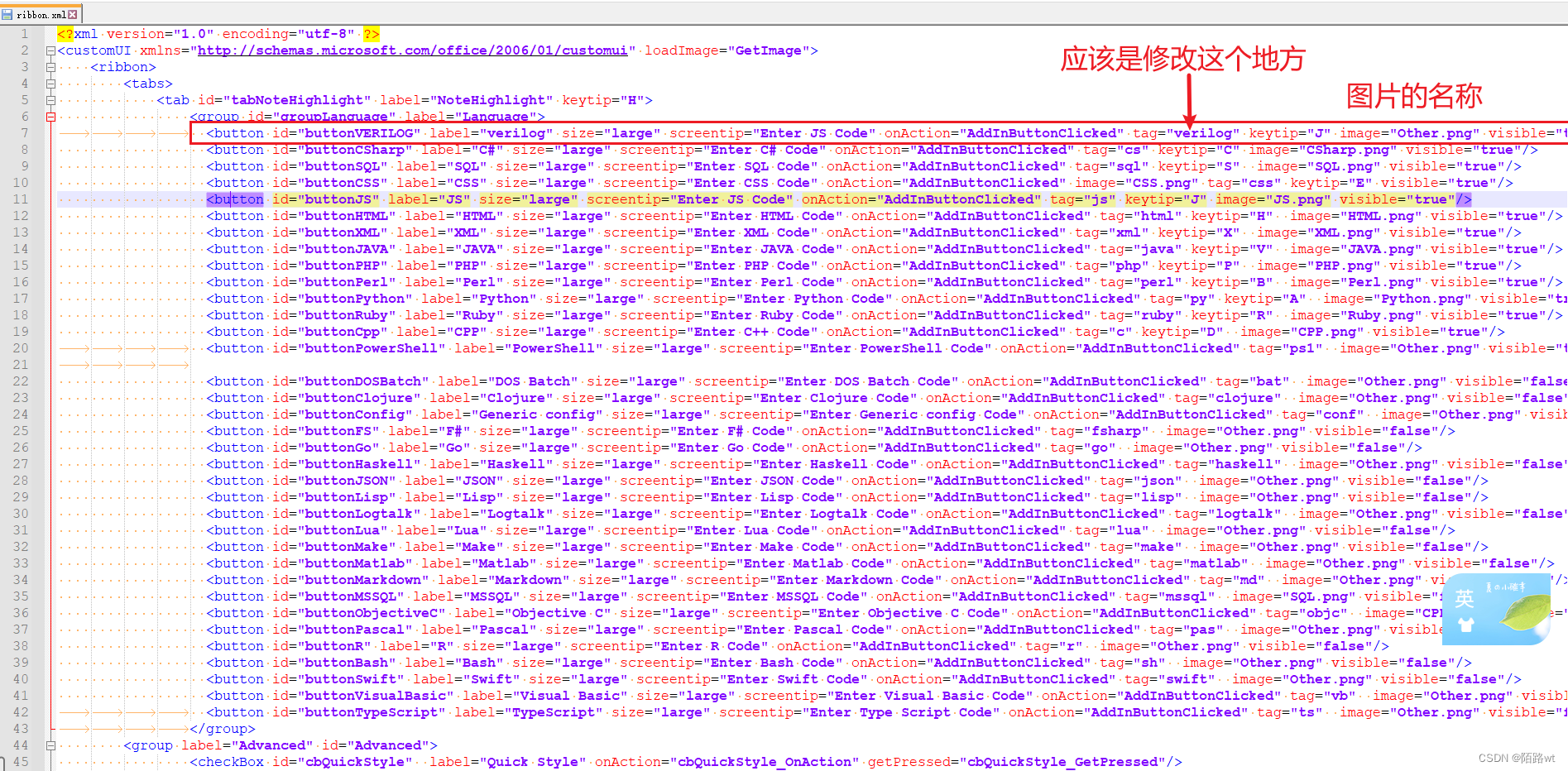This screenshot has height=771, width=1568.
Task: Close the ribbon.xml document
Action: click(x=73, y=14)
